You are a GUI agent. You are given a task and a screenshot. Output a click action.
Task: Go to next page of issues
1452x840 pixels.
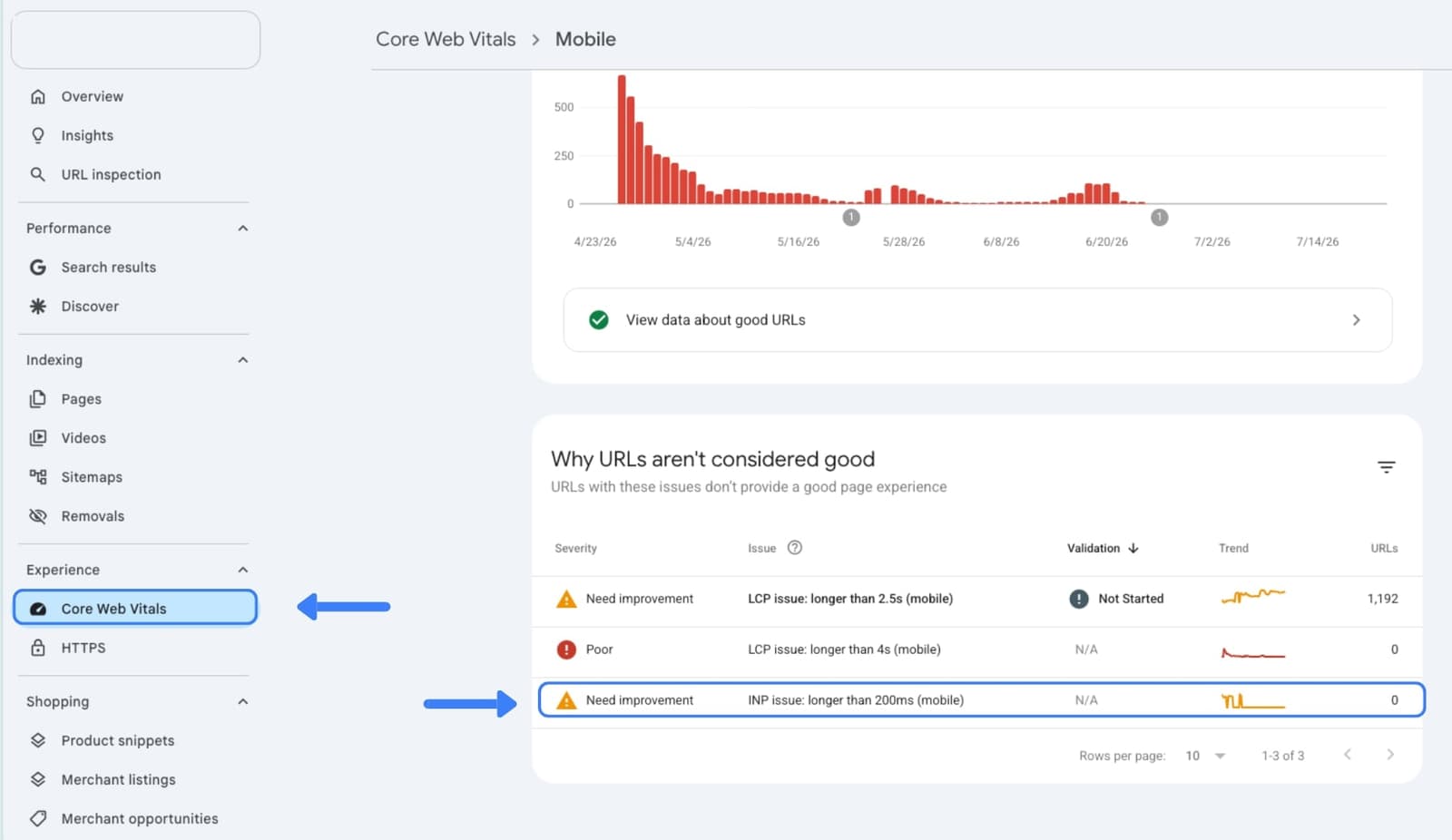tap(1390, 755)
